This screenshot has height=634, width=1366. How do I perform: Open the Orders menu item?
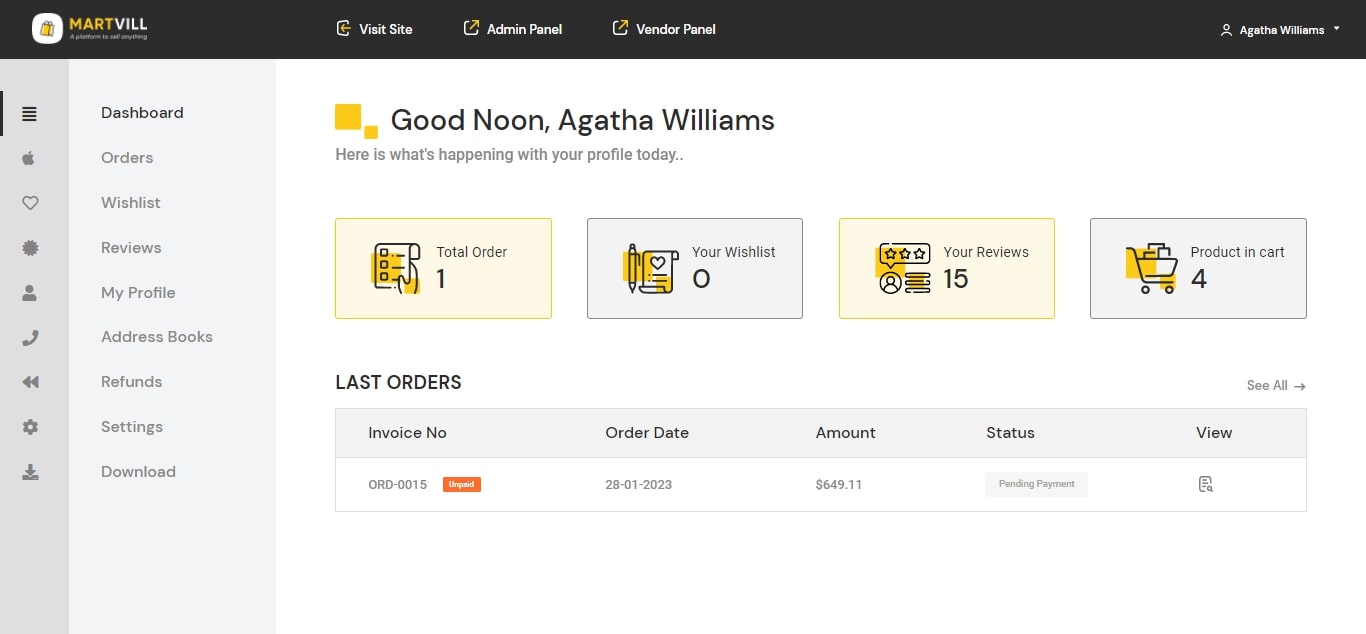pos(127,158)
